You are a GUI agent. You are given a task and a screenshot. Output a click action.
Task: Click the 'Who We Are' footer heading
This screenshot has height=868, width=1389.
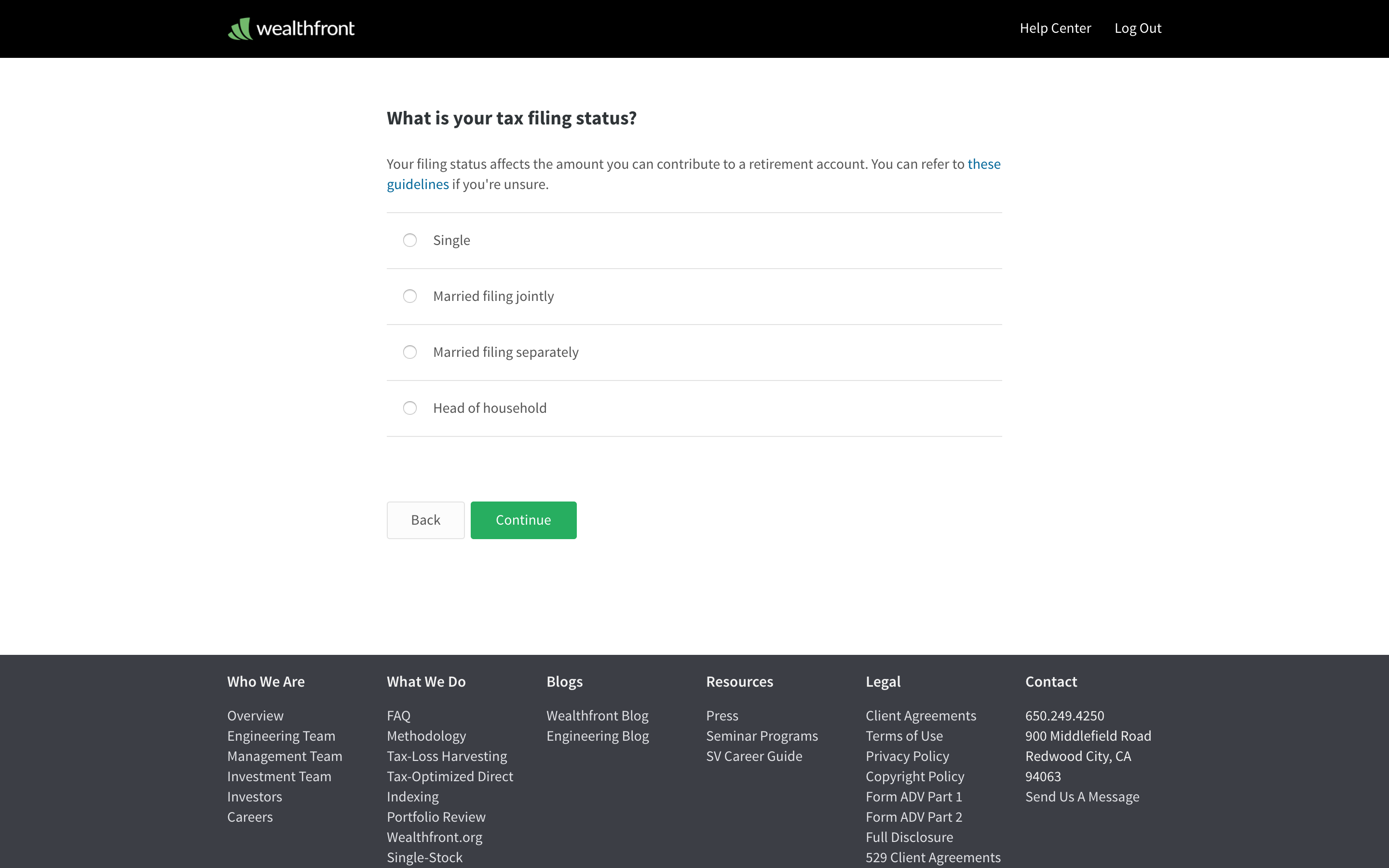(x=266, y=681)
